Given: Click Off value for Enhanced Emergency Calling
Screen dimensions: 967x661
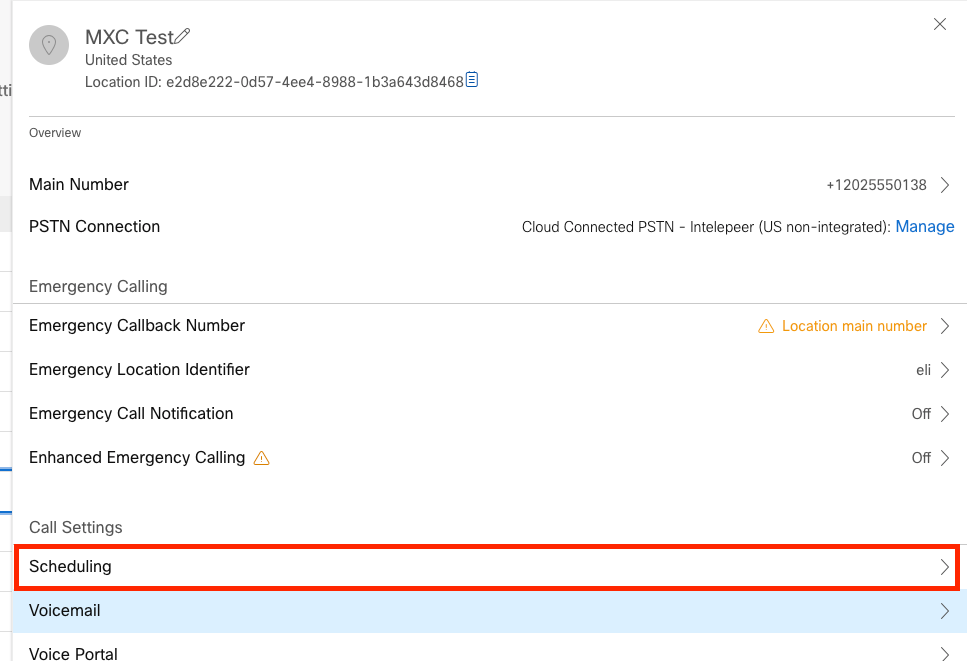Looking at the screenshot, I should coord(921,458).
